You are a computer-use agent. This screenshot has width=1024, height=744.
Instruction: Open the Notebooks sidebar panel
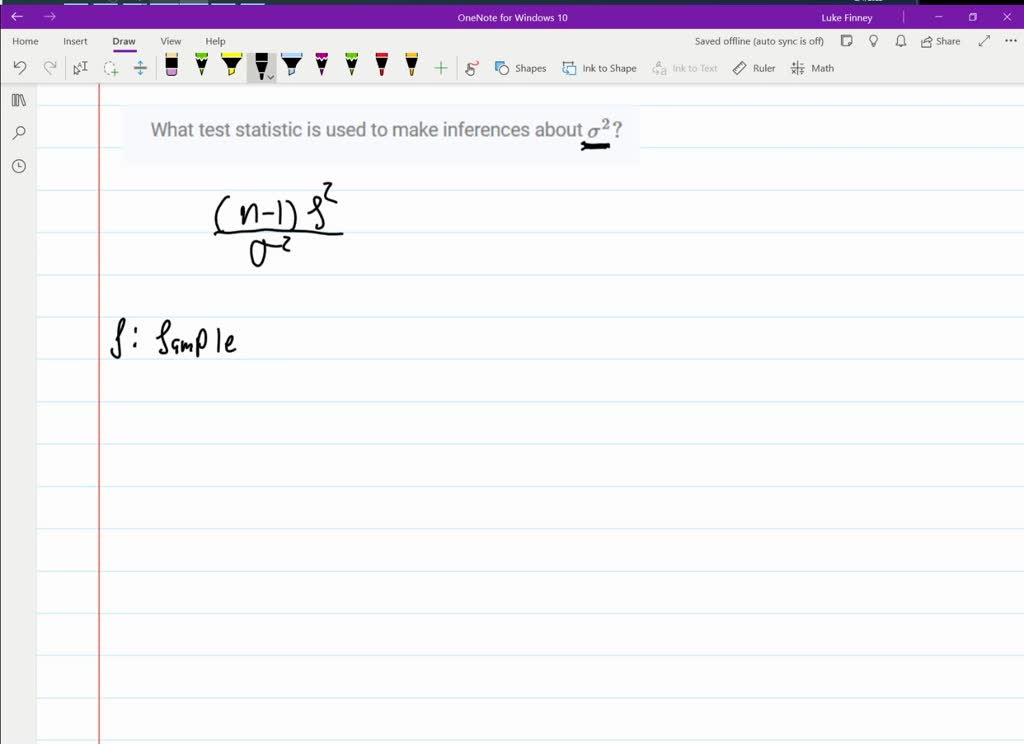point(18,100)
